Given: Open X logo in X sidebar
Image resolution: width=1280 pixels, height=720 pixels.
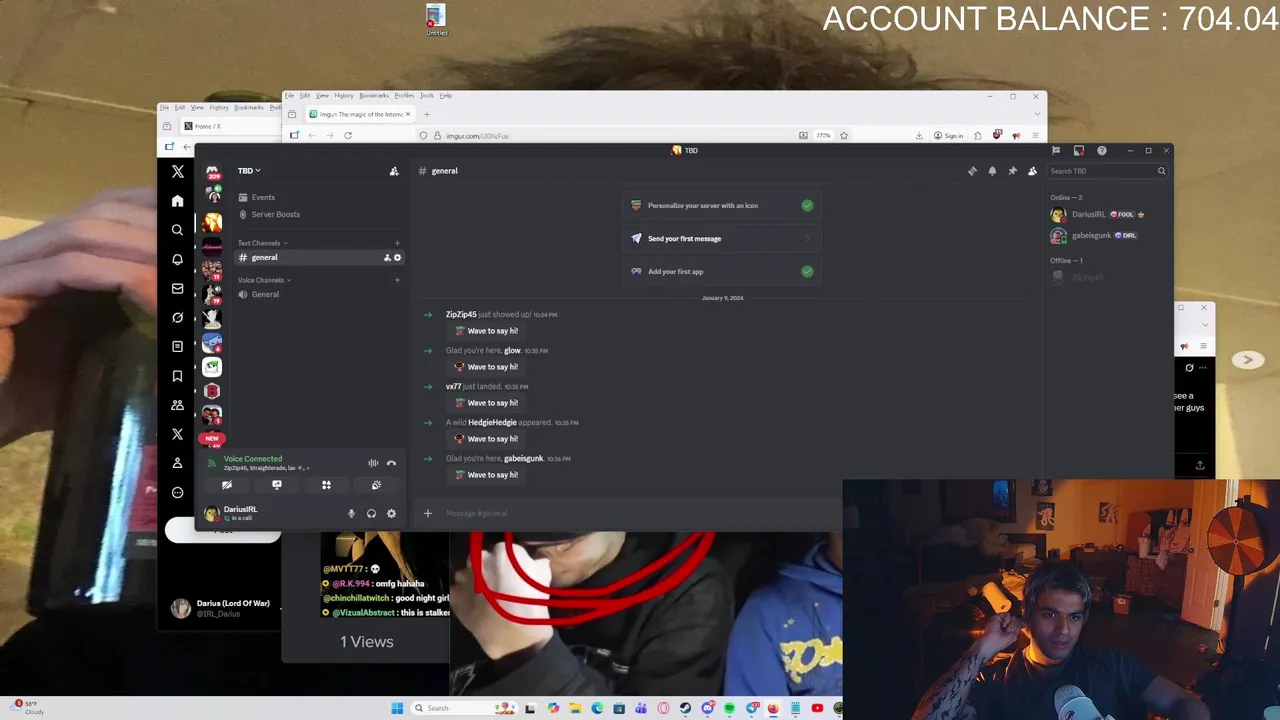Looking at the screenshot, I should [177, 172].
